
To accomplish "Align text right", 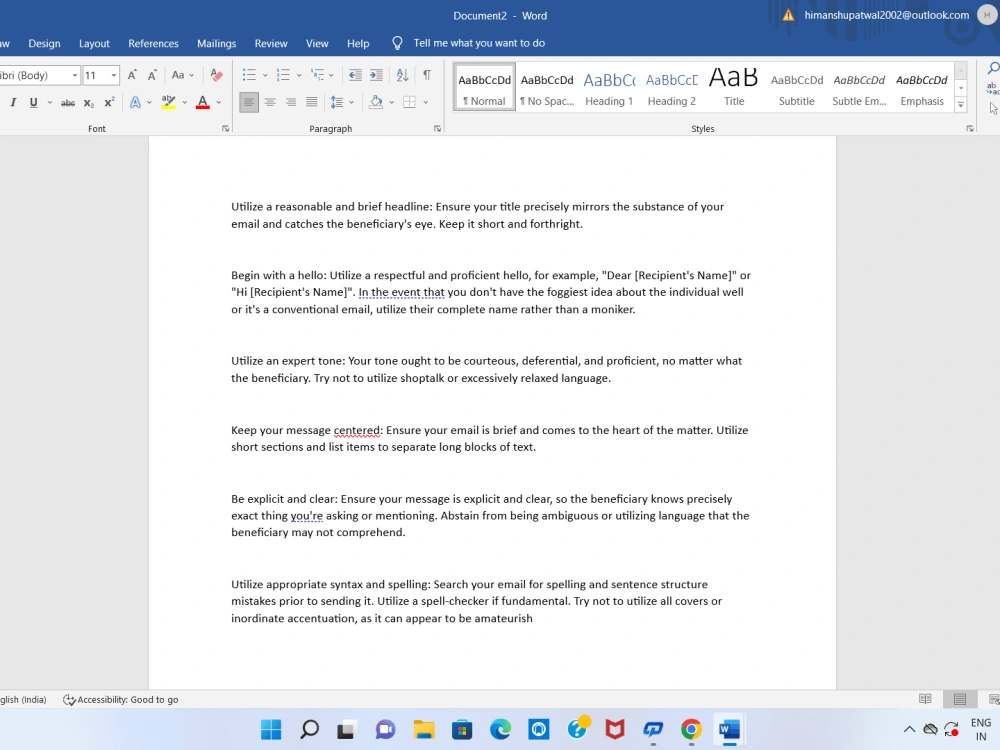I will click(291, 102).
